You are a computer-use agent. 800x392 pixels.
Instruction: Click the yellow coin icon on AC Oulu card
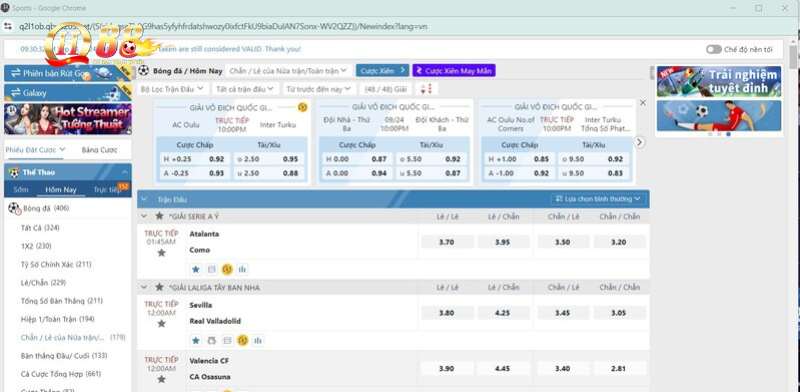click(x=303, y=107)
